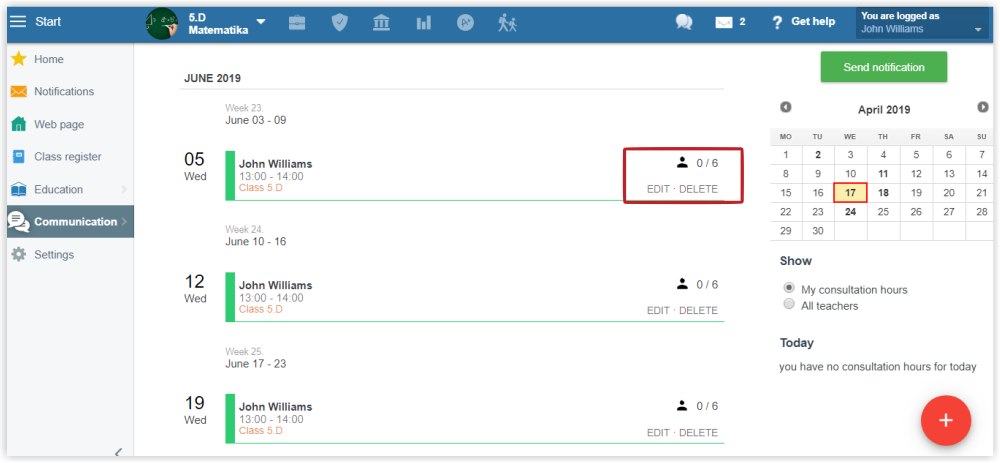Image resolution: width=1000 pixels, height=463 pixels.
Task: Edit the June 05 consultation hour
Action: tap(658, 189)
